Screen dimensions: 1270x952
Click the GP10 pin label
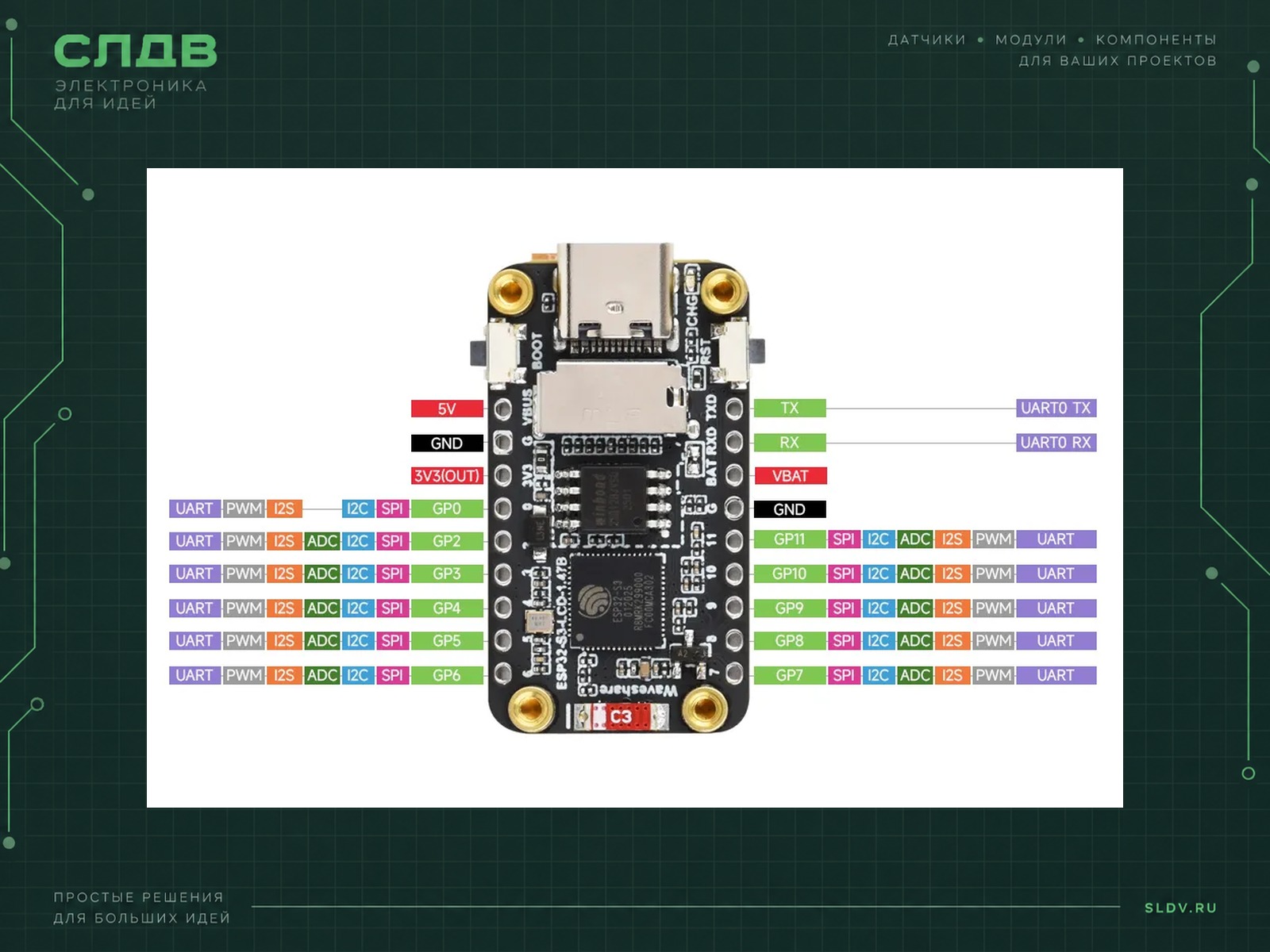point(789,574)
